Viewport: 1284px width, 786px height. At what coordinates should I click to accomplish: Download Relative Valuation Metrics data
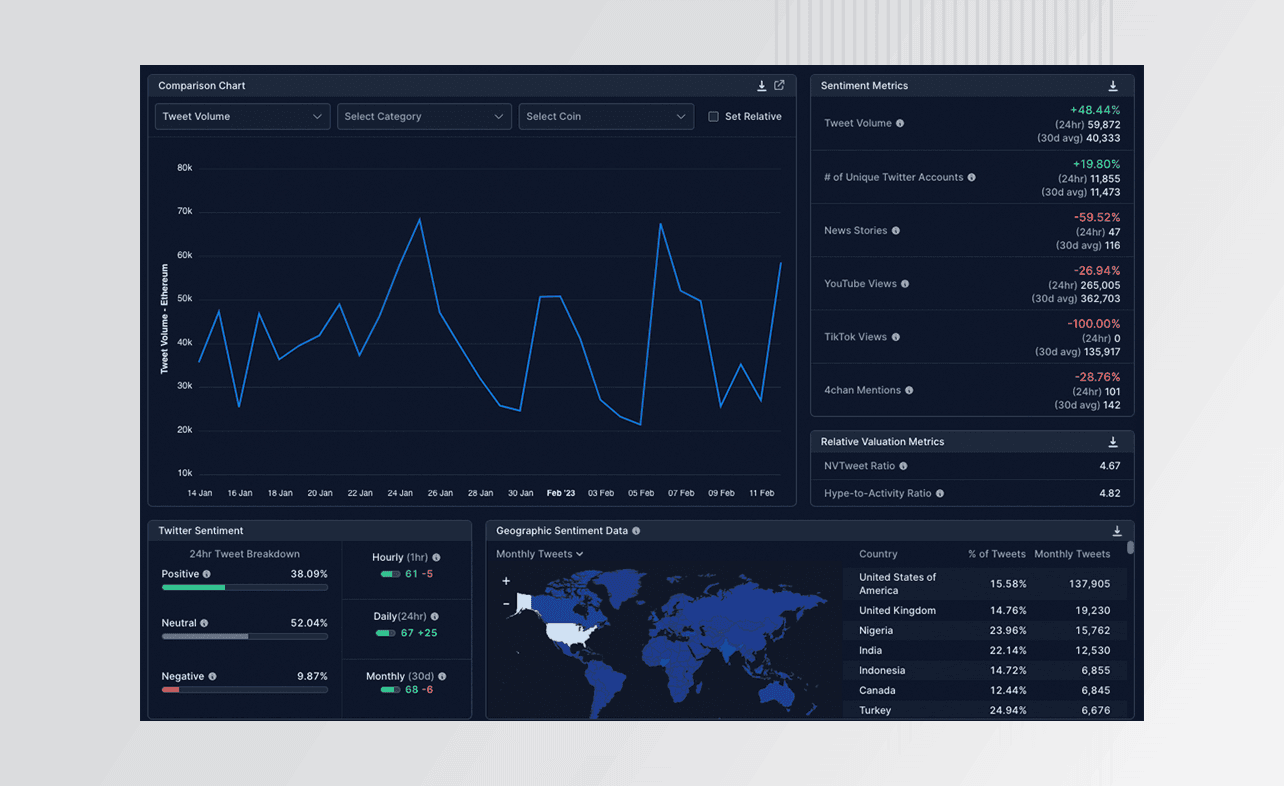coord(1113,442)
